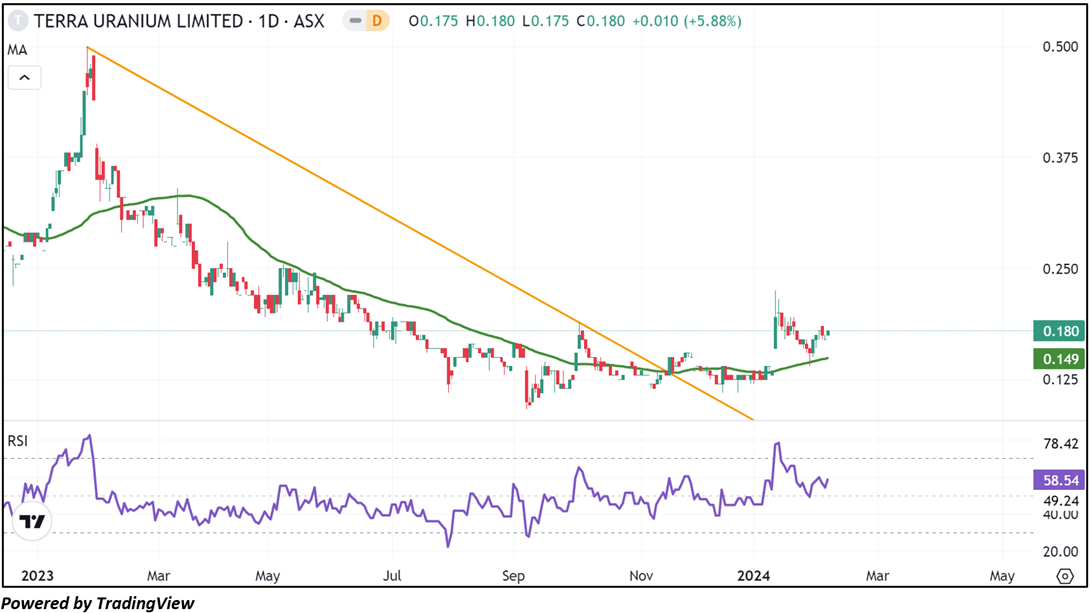Image resolution: width=1090 pixels, height=613 pixels.
Task: Click the Jul time axis label
Action: point(393,575)
